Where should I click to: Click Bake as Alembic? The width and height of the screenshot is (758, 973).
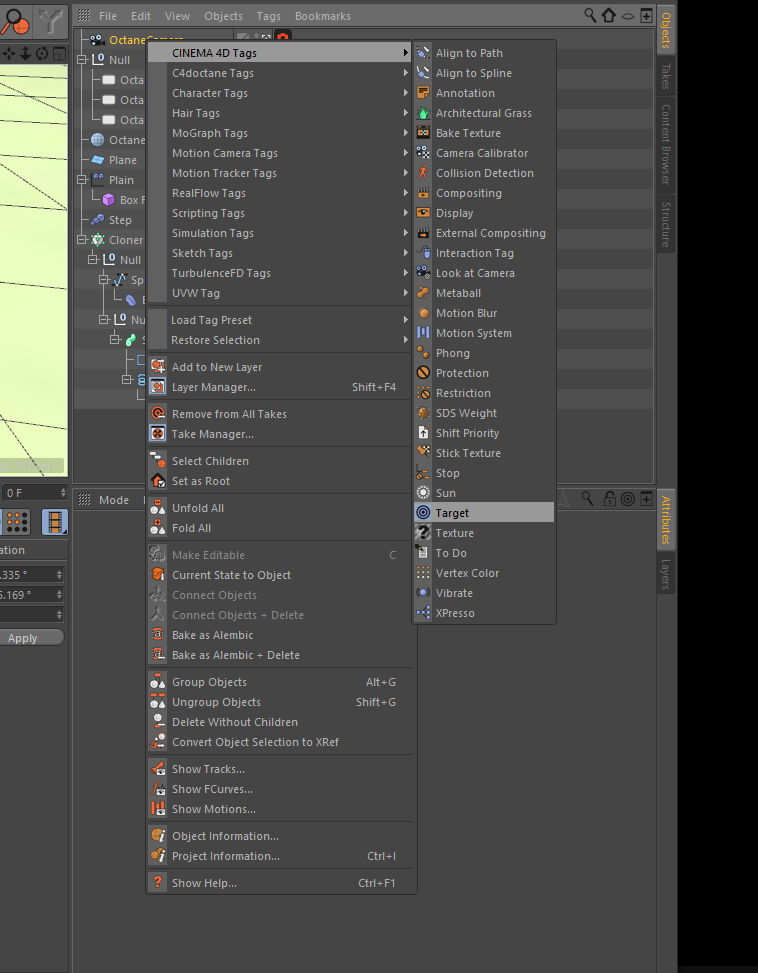click(x=280, y=635)
